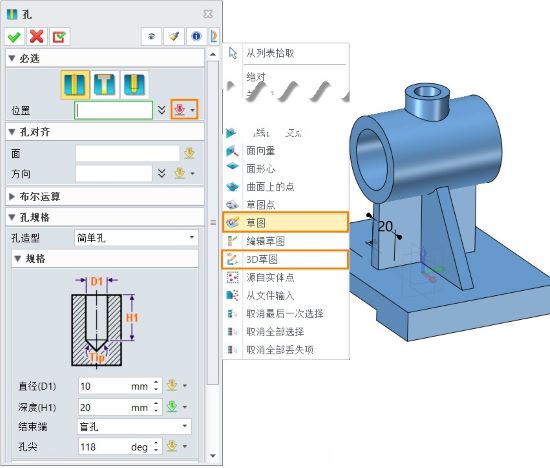Click the pick icon next to 孔尖

172,446
